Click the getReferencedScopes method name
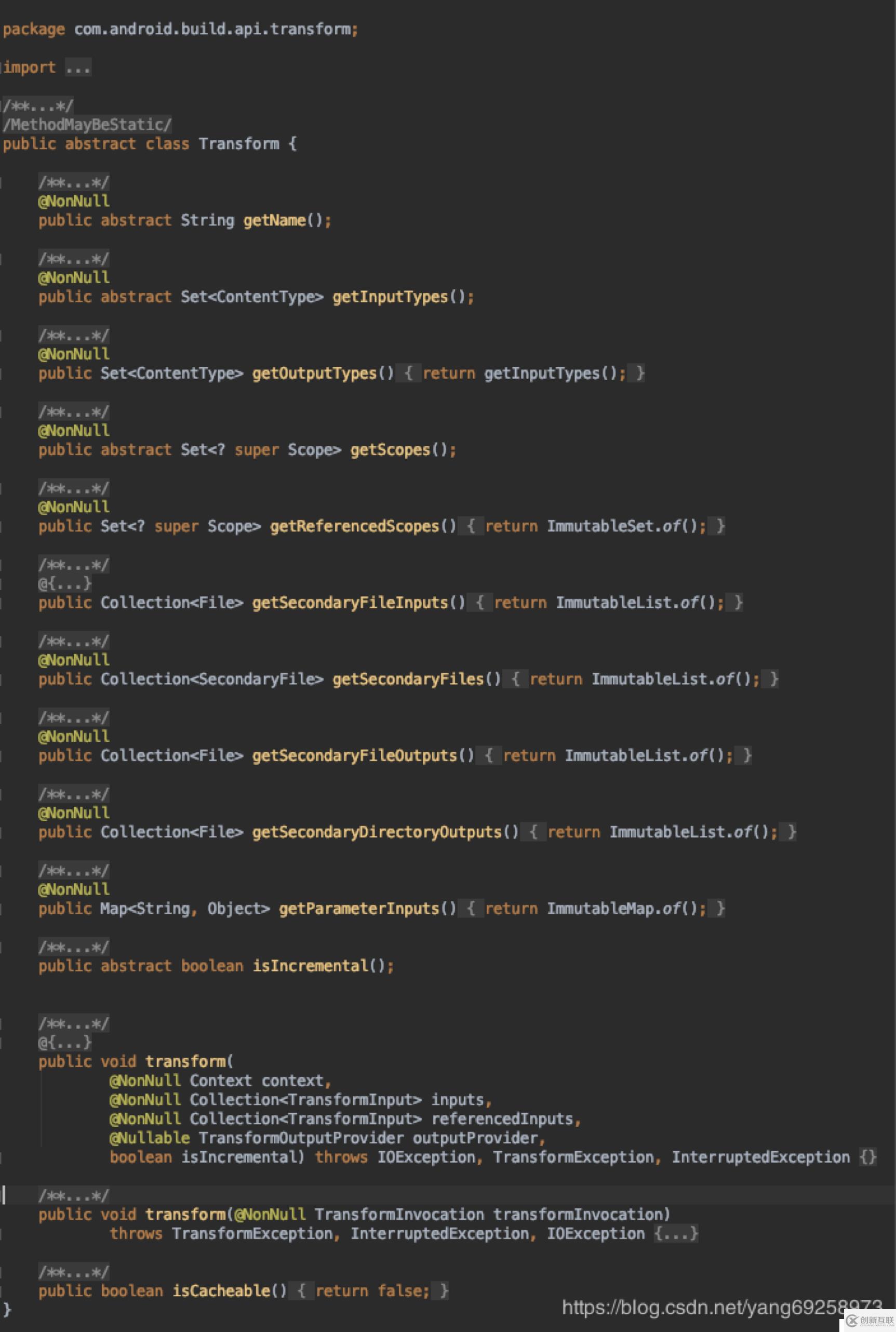The image size is (896, 1332). [x=354, y=526]
